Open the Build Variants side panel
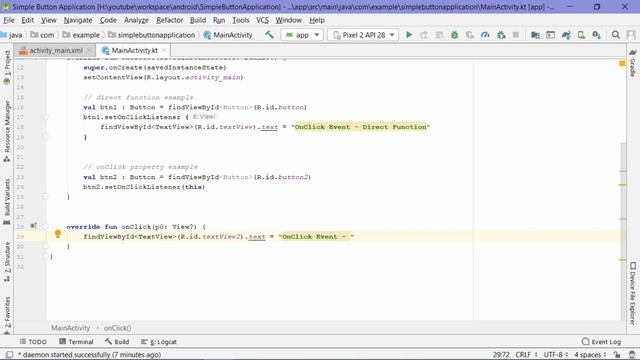 coord(7,201)
